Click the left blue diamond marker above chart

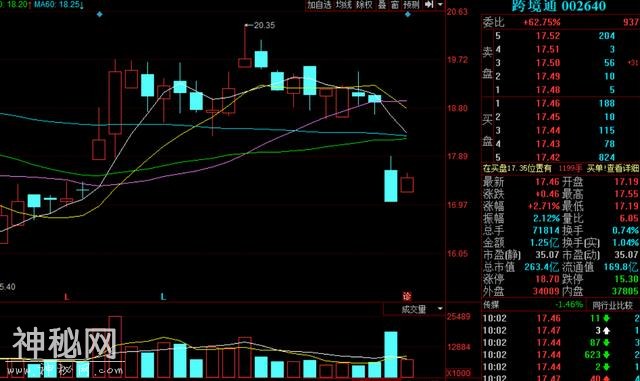tap(100, 14)
